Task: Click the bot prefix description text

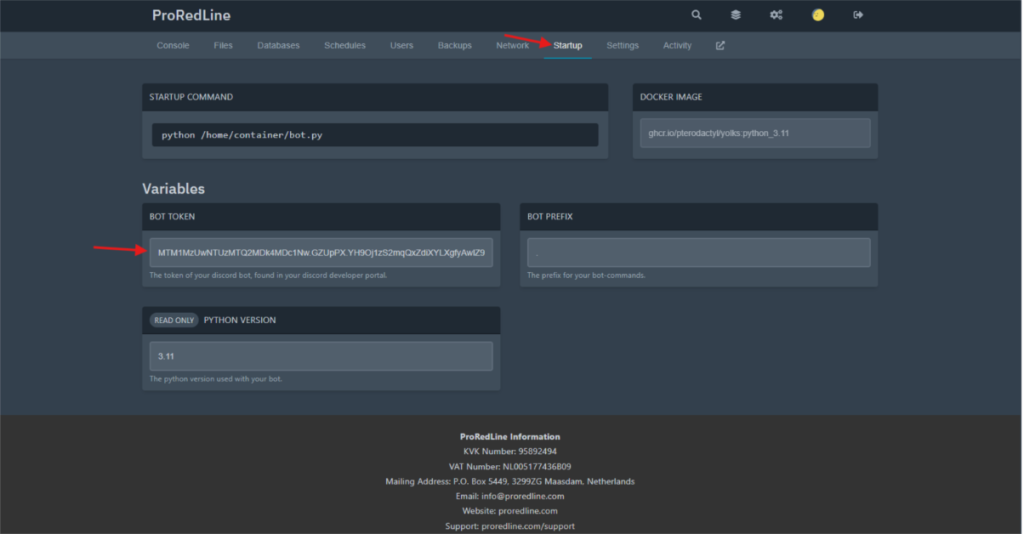Action: tap(586, 275)
